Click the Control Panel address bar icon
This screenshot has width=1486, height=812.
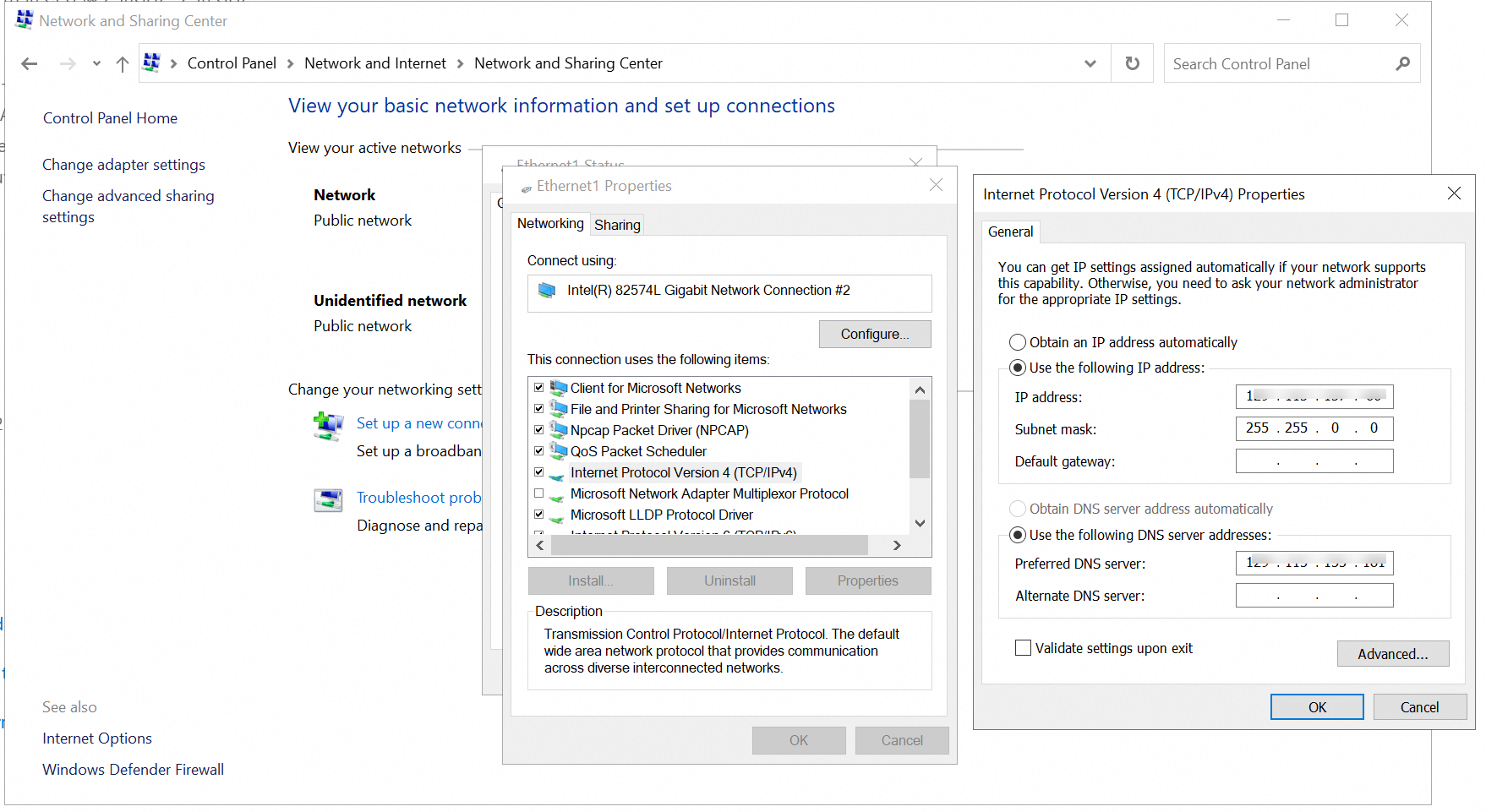[x=152, y=63]
